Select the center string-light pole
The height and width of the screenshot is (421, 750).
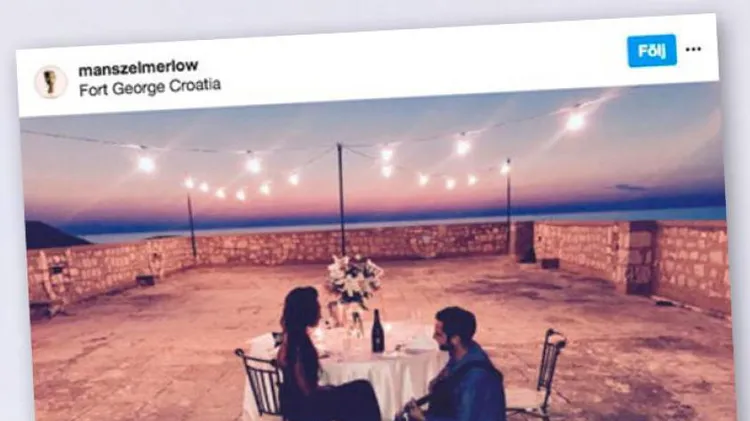(x=341, y=199)
